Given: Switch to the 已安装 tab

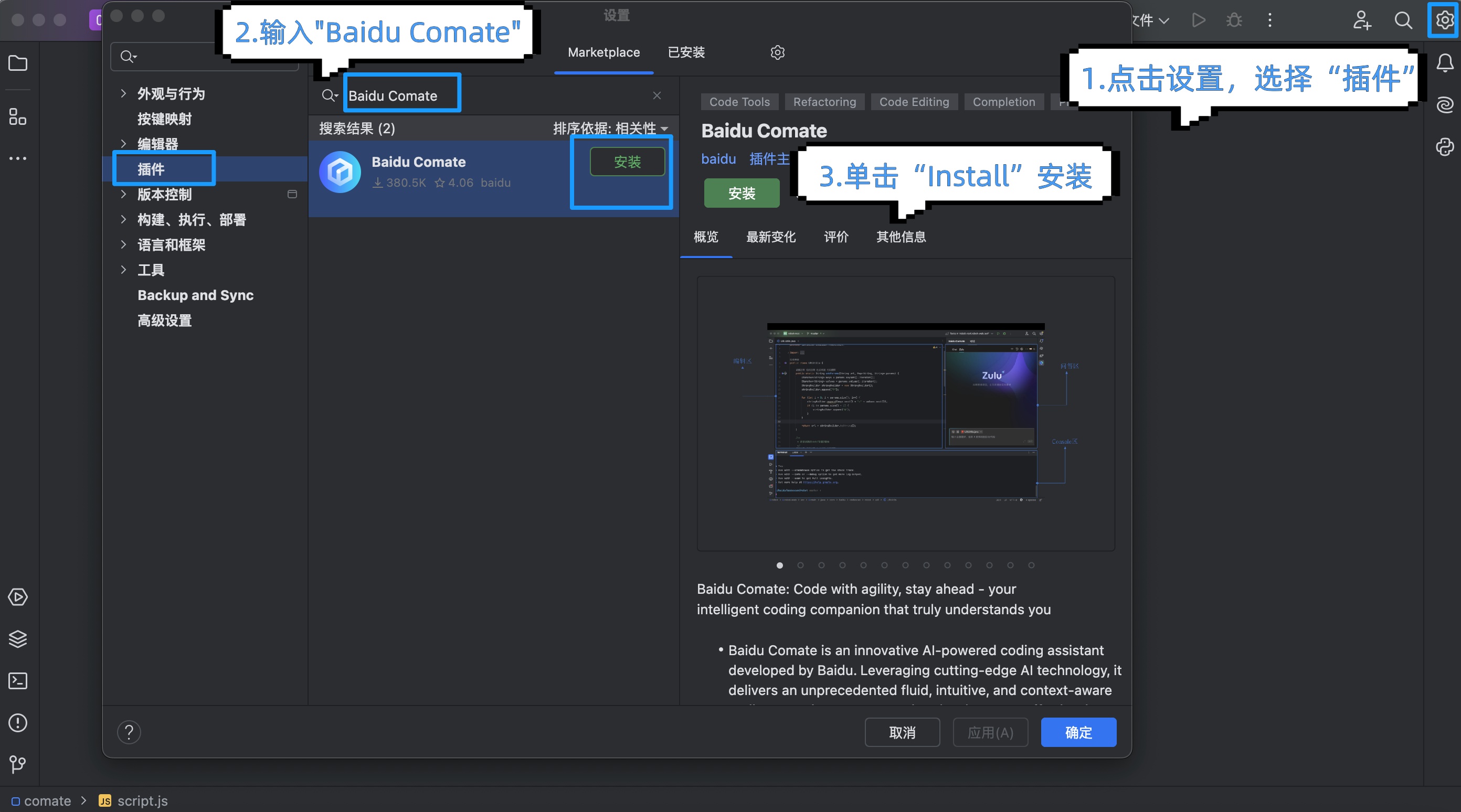Looking at the screenshot, I should (686, 52).
